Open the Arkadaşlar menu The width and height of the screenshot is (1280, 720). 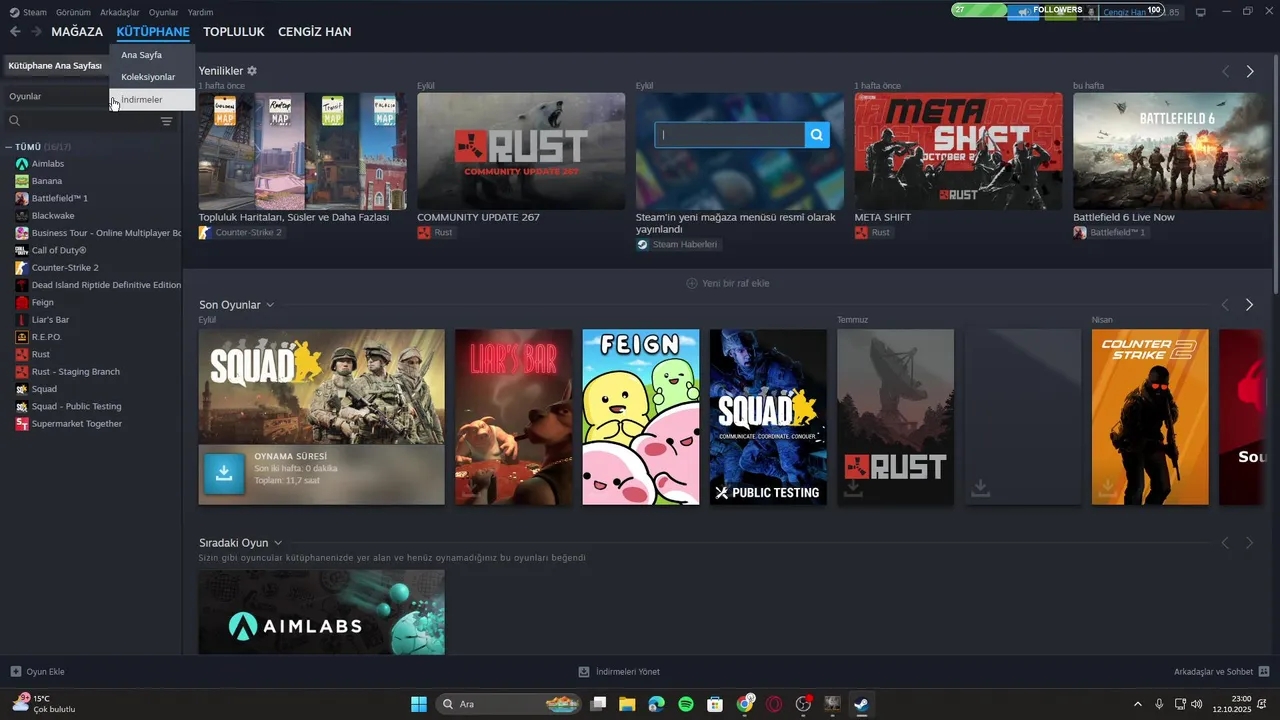120,12
